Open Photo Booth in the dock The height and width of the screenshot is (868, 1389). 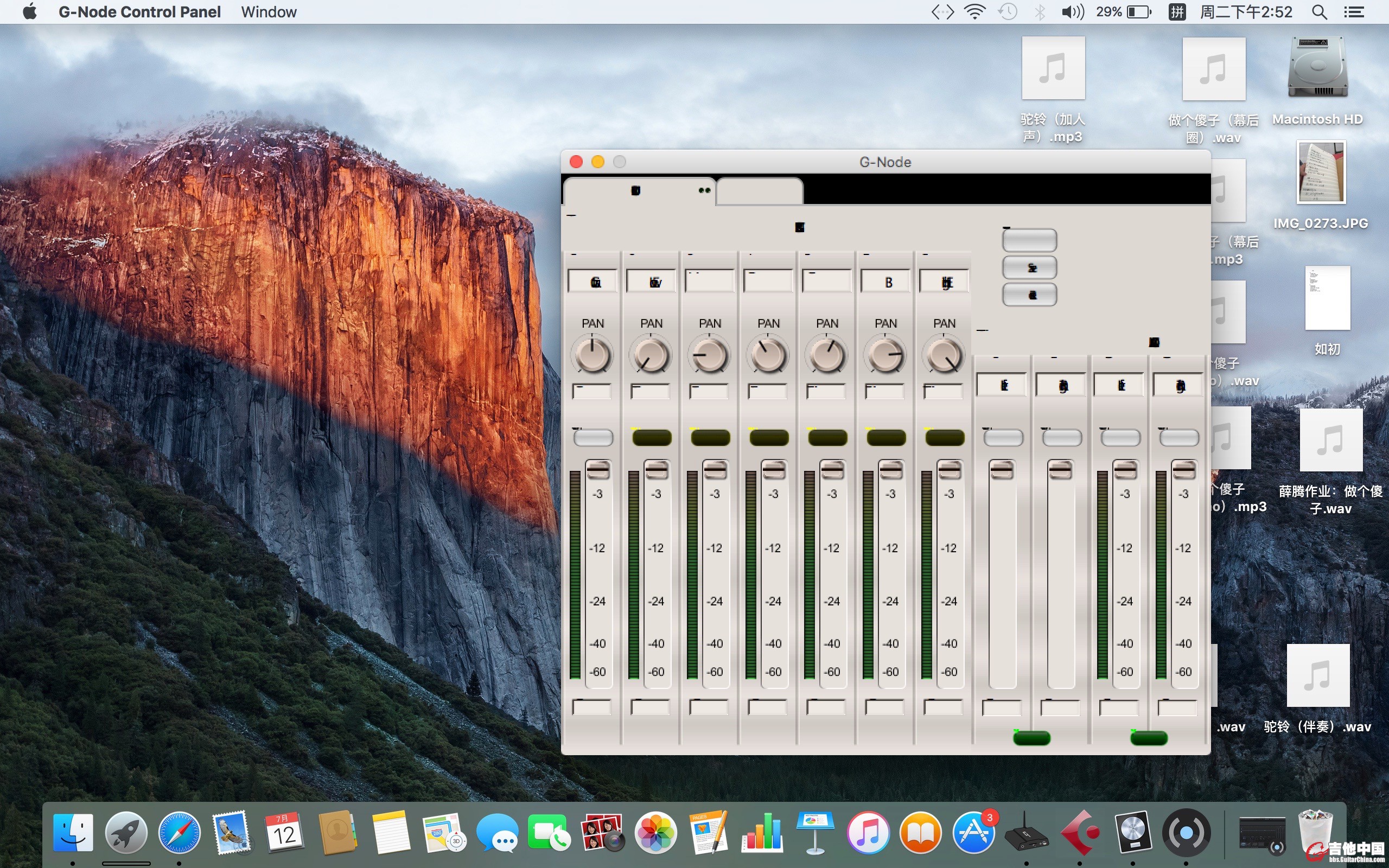point(602,832)
